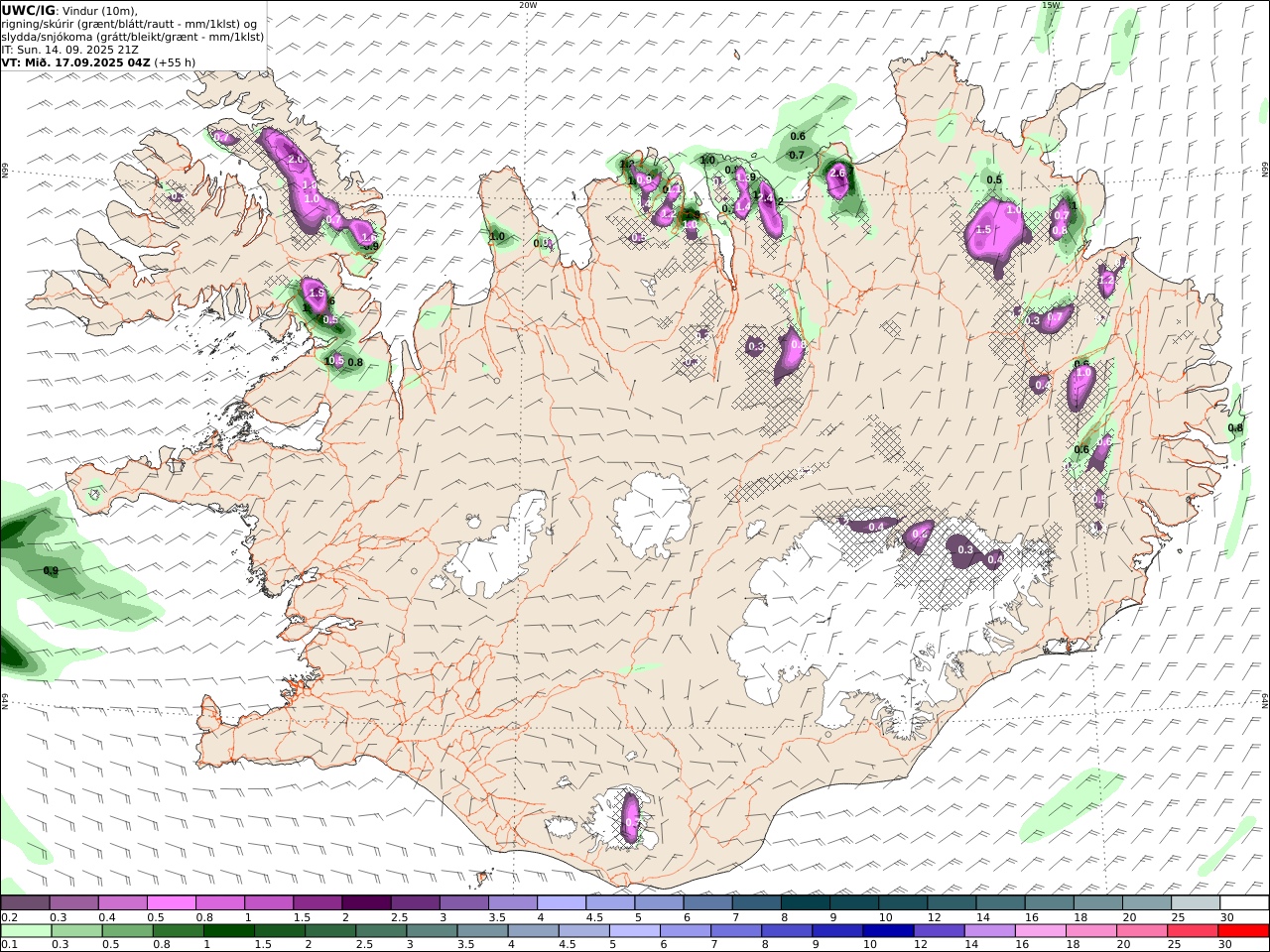Click the 3.5 swatch in the snow legend row
Image resolution: width=1270 pixels, height=952 pixels.
coord(513,903)
